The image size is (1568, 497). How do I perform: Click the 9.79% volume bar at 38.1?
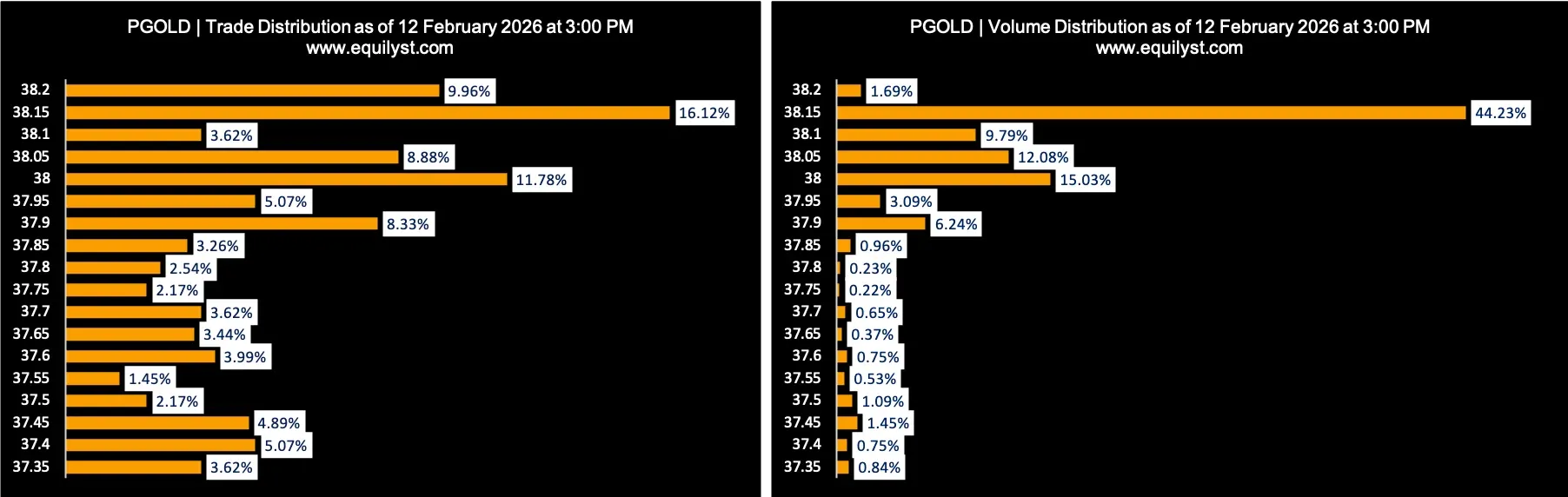tap(906, 135)
